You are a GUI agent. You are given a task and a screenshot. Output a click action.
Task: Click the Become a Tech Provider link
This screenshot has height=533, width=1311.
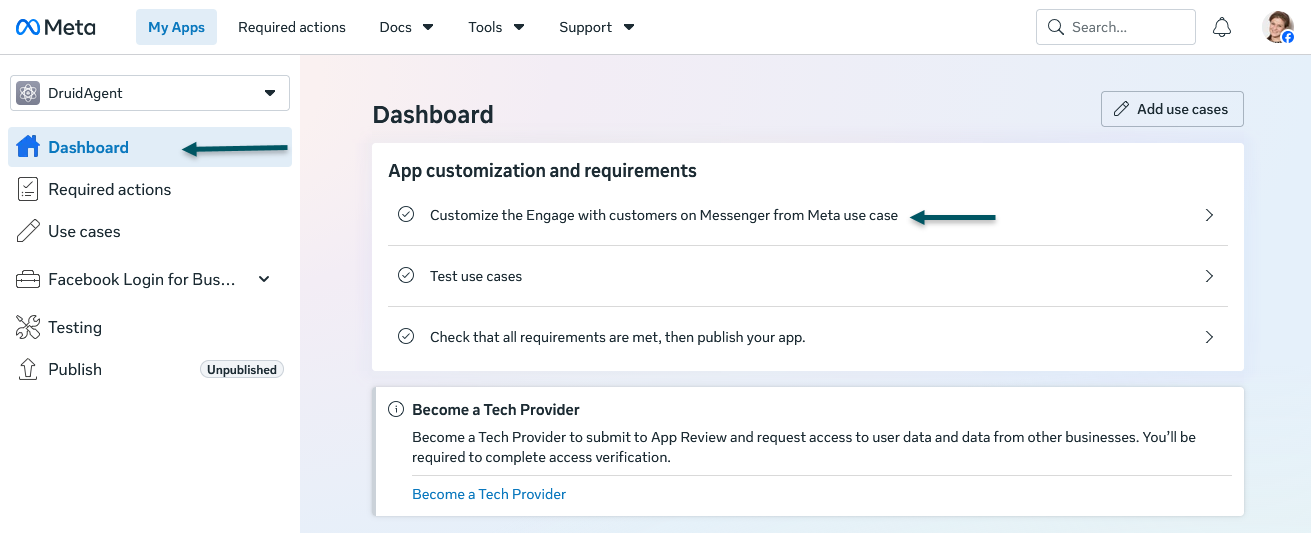pos(489,494)
